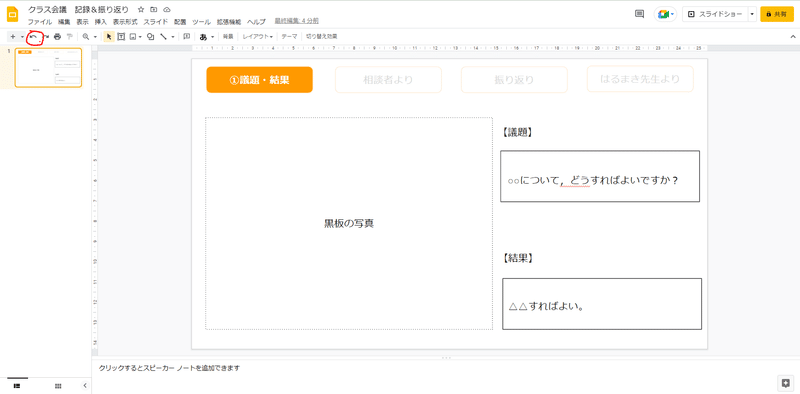Image resolution: width=800 pixels, height=394 pixels.
Task: Open the 拡張機能 menu
Action: tap(229, 22)
